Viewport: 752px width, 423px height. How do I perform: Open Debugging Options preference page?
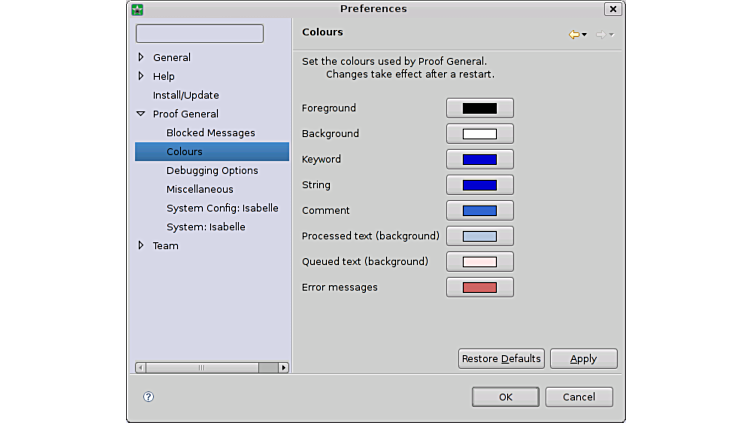[212, 171]
